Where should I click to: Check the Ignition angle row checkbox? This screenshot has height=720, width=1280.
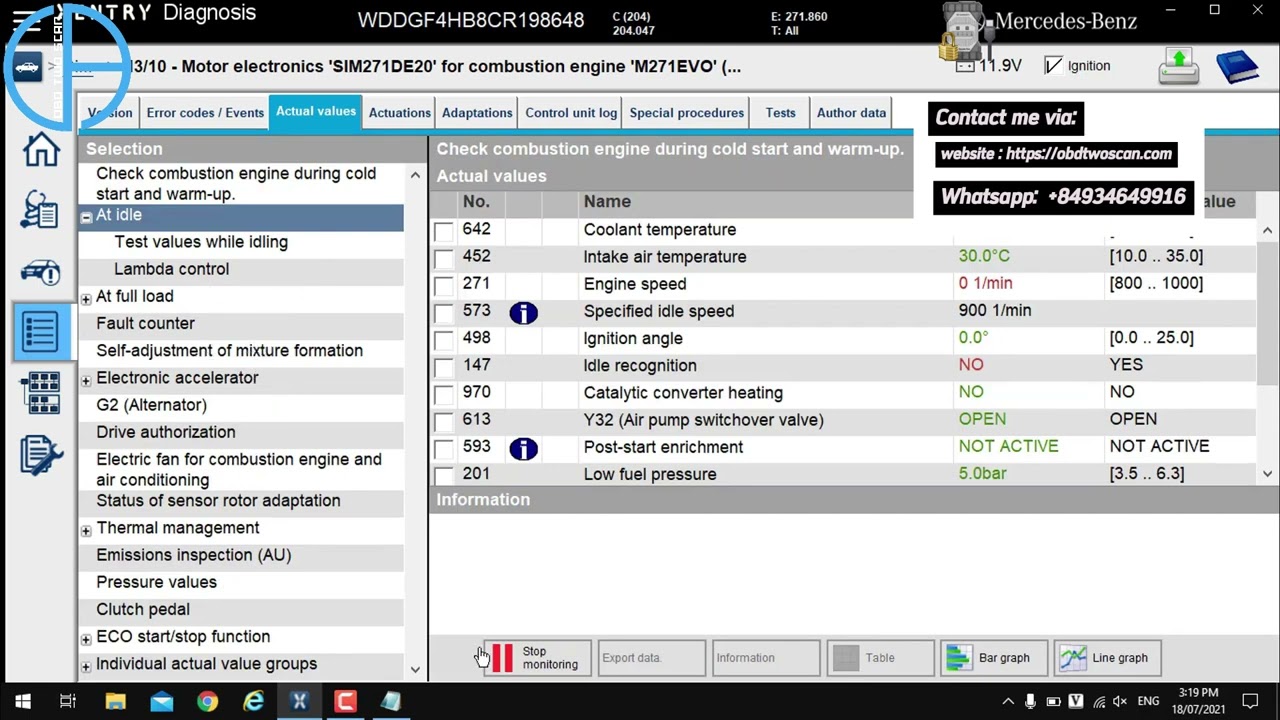click(x=444, y=339)
